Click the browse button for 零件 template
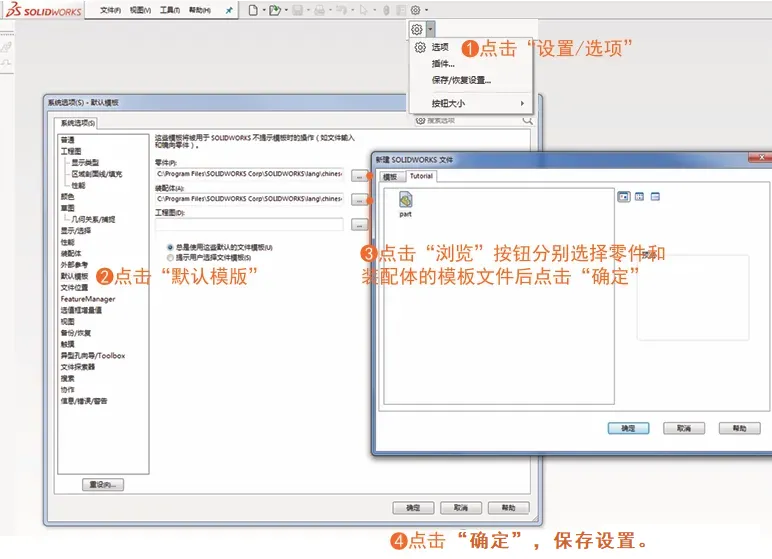Viewport: 772px width, 559px height. tap(359, 175)
